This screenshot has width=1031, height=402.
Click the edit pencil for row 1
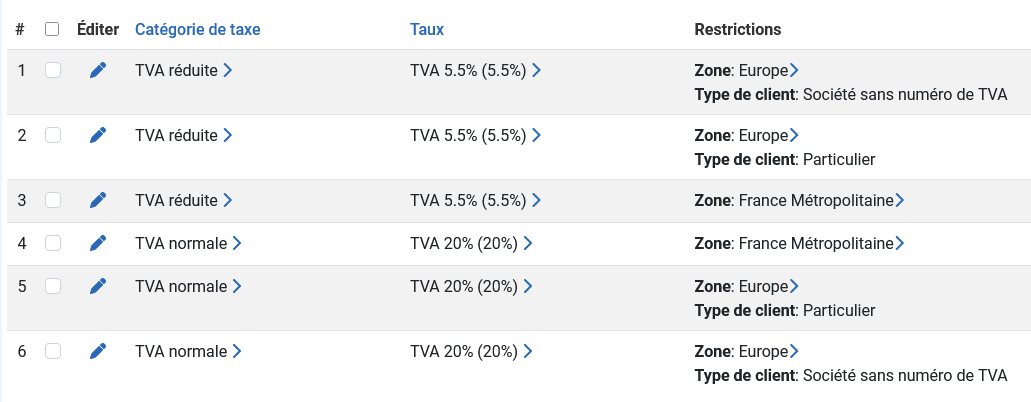(x=97, y=70)
